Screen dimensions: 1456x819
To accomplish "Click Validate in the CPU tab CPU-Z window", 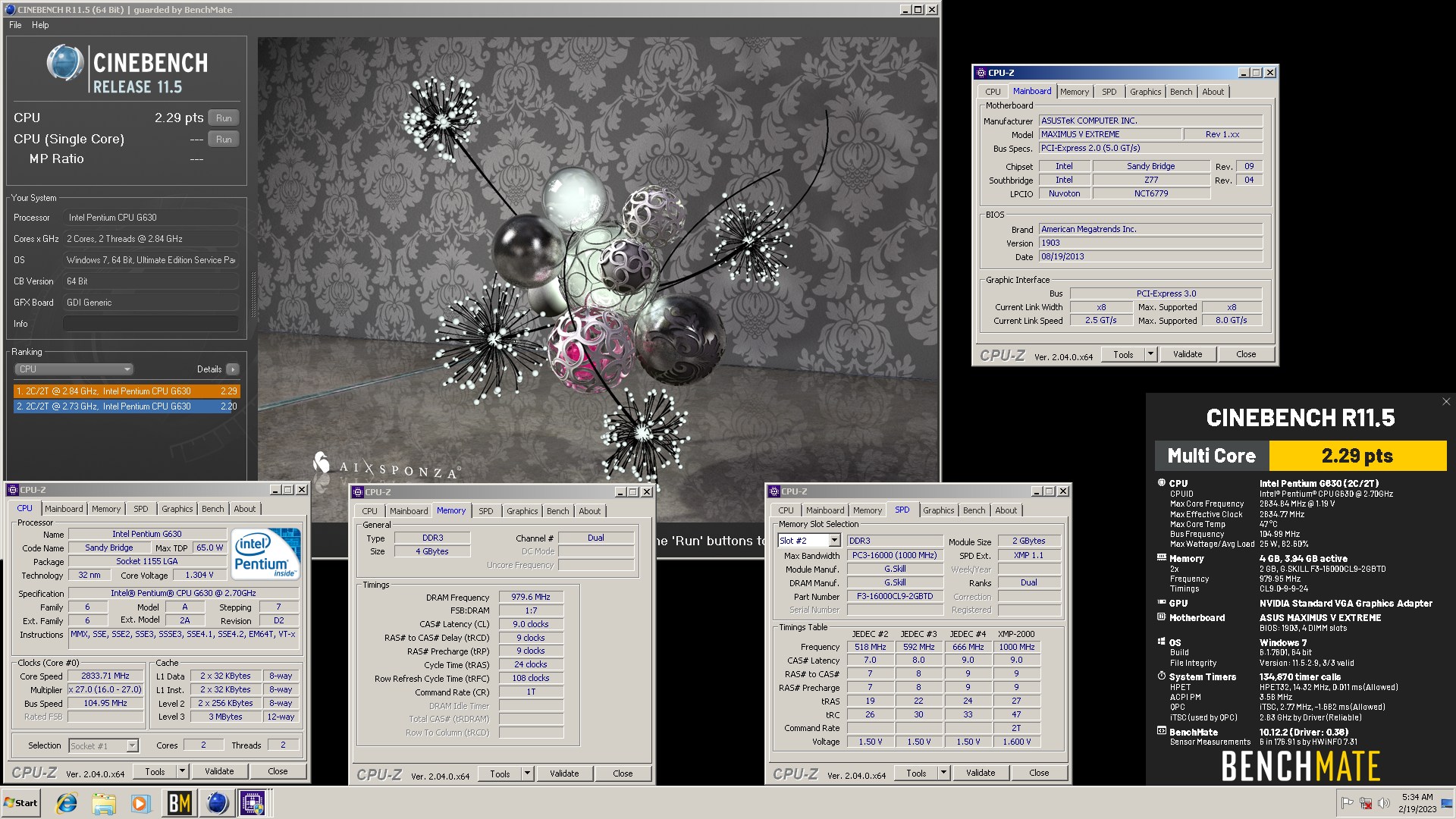I will 219,771.
